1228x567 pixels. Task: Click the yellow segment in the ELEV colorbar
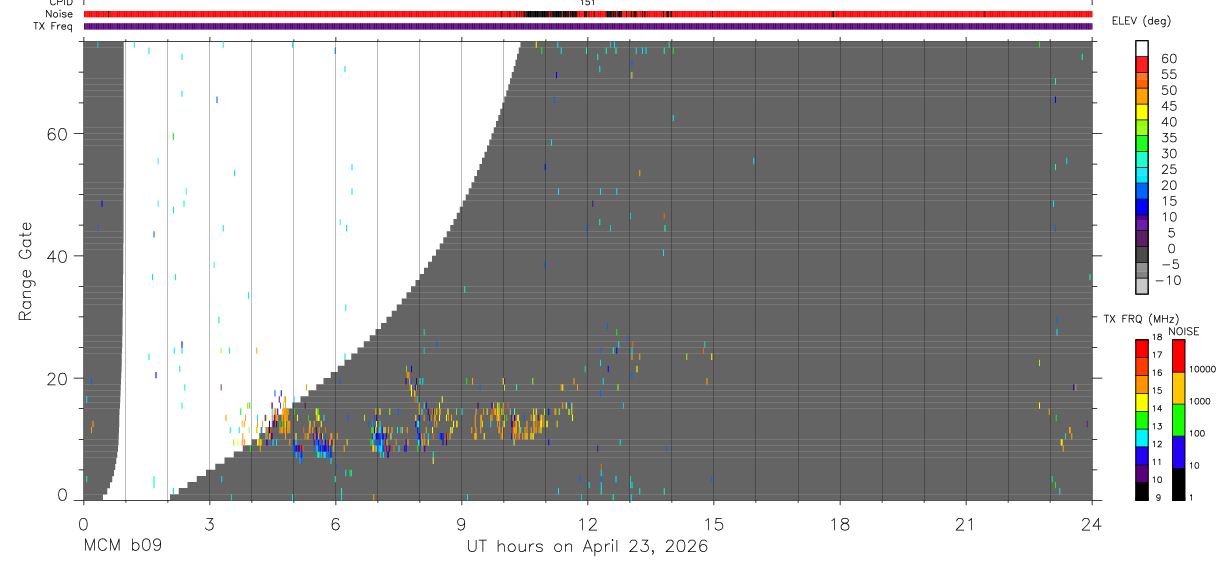pos(1141,112)
